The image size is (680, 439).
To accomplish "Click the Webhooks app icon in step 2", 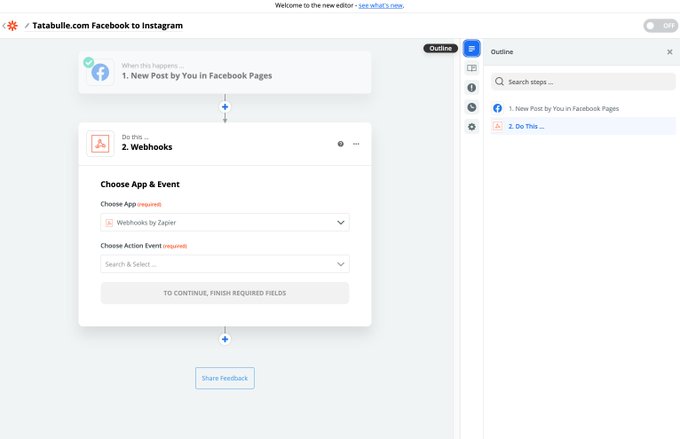I will pyautogui.click(x=100, y=144).
